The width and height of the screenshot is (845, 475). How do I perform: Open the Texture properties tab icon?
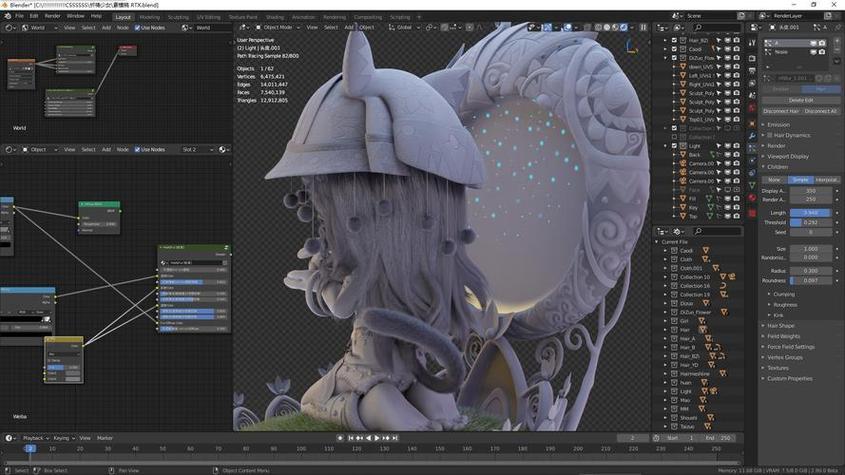[x=752, y=213]
